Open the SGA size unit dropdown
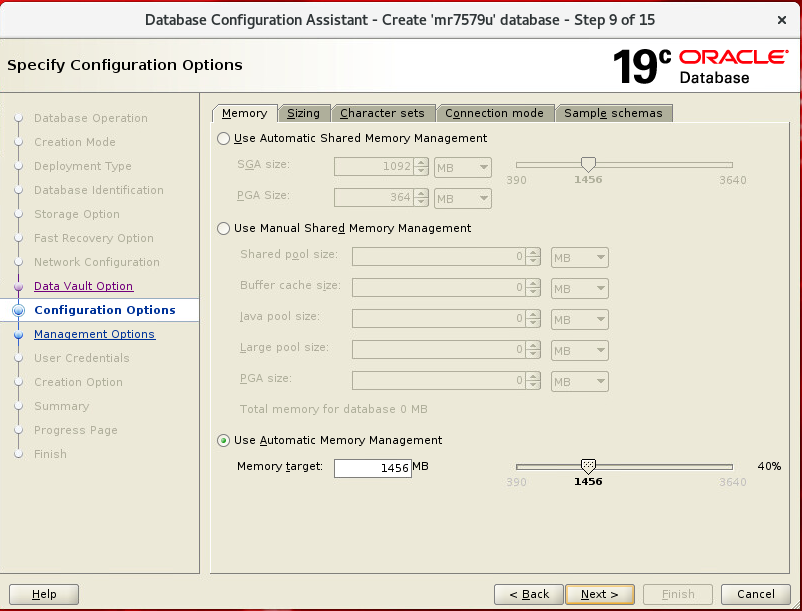Image resolution: width=802 pixels, height=611 pixels. (x=463, y=168)
